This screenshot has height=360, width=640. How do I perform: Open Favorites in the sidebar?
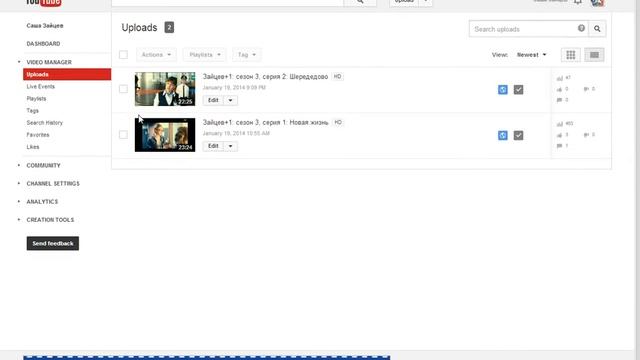click(38, 135)
